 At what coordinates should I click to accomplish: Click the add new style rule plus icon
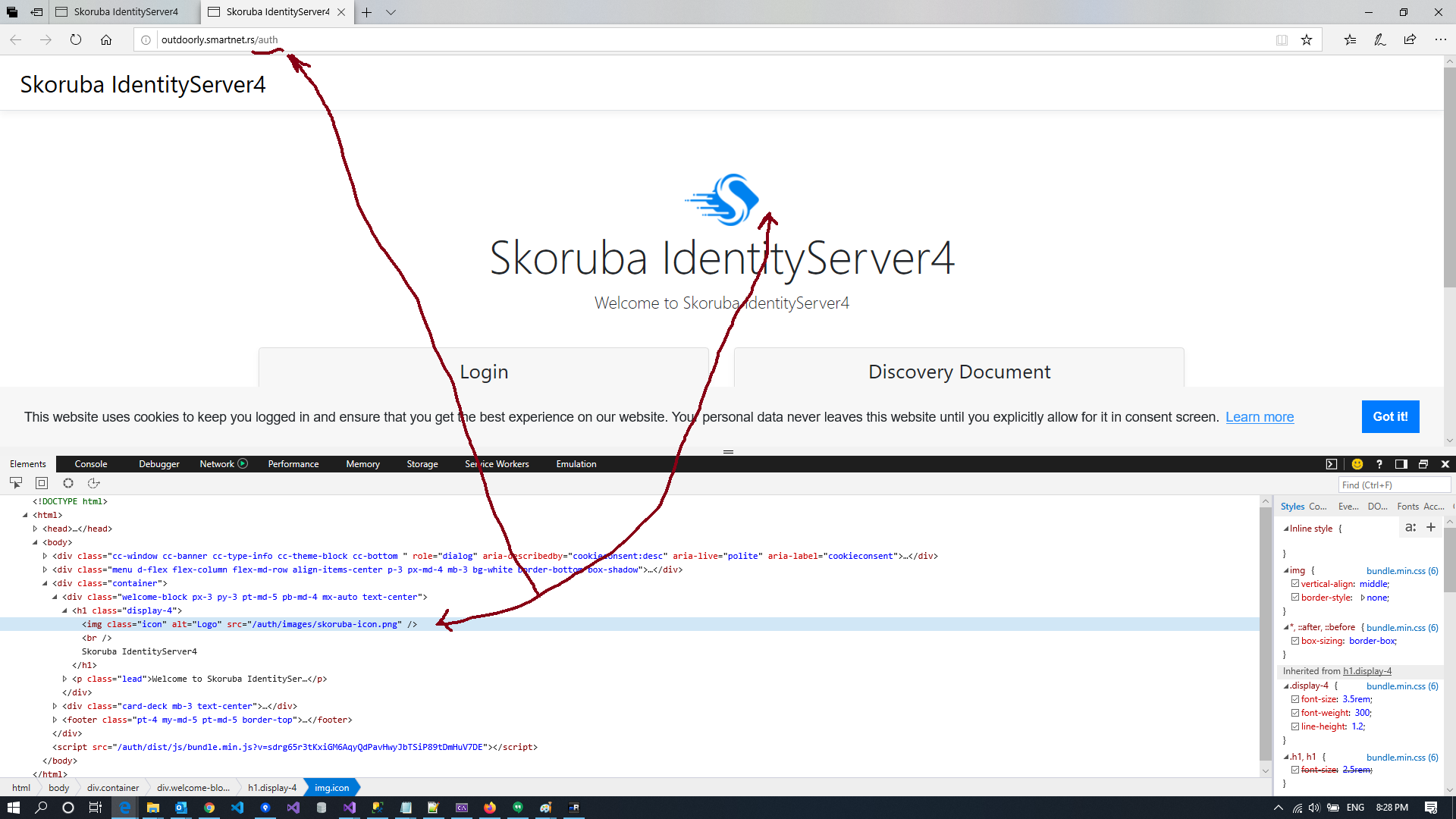pos(1431,527)
